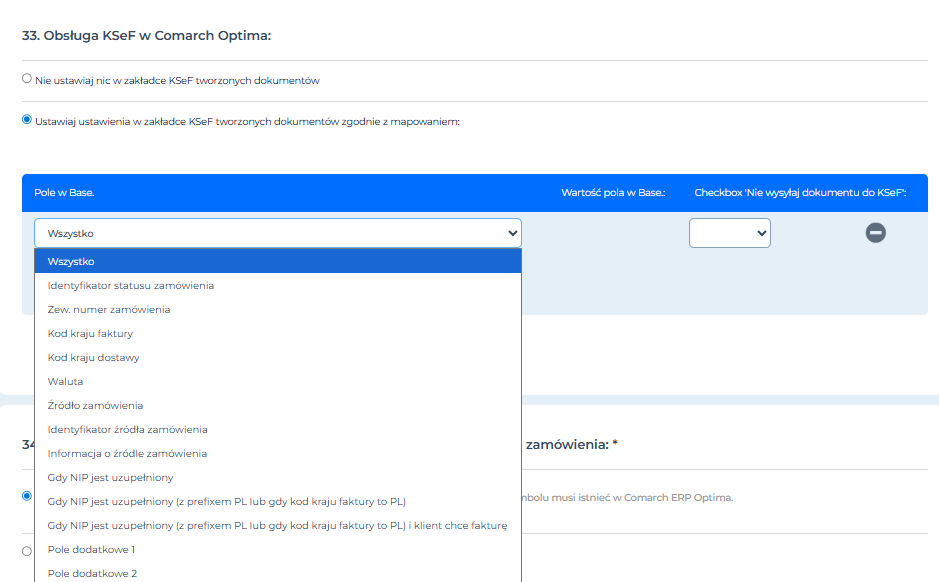The width and height of the screenshot is (939, 582).
Task: Choose 'Gdy NIP jest uzupełniony' option
Action: tap(278, 477)
